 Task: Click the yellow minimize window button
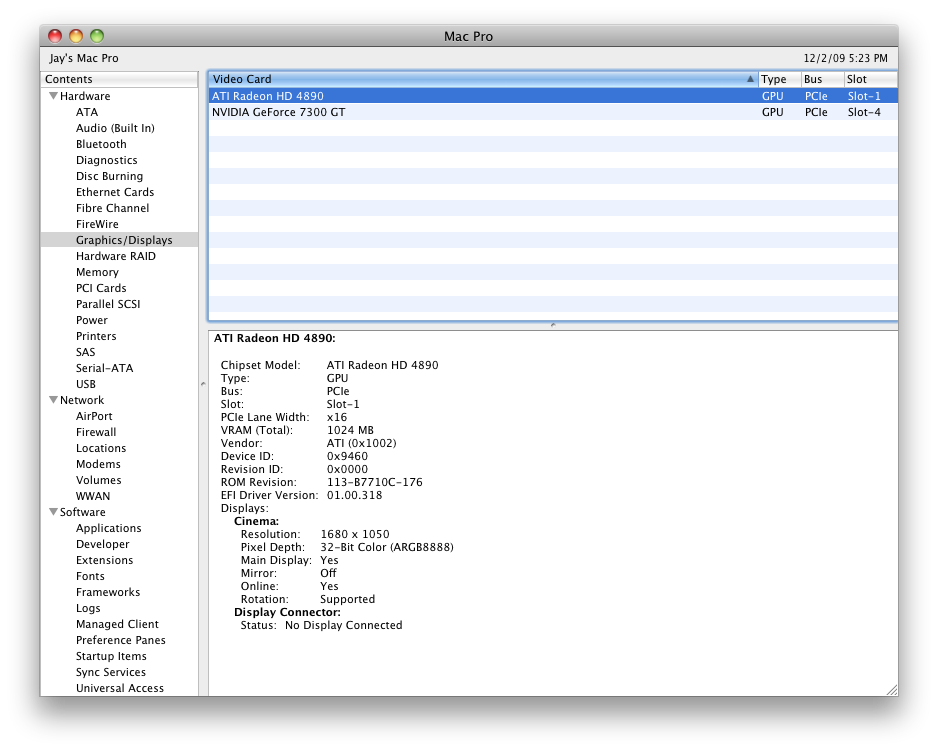pyautogui.click(x=76, y=36)
